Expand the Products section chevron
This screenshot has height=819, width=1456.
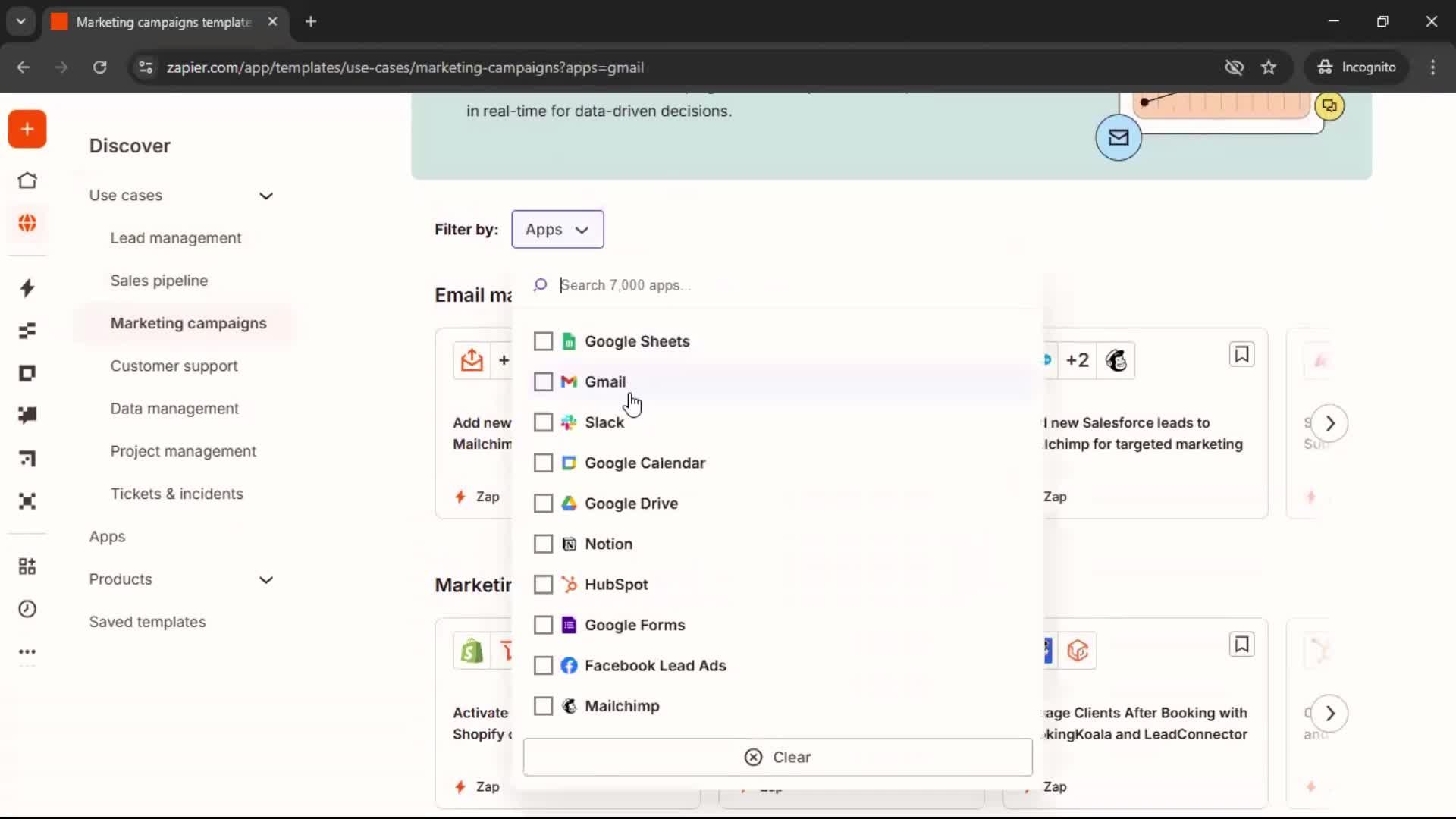click(x=266, y=580)
